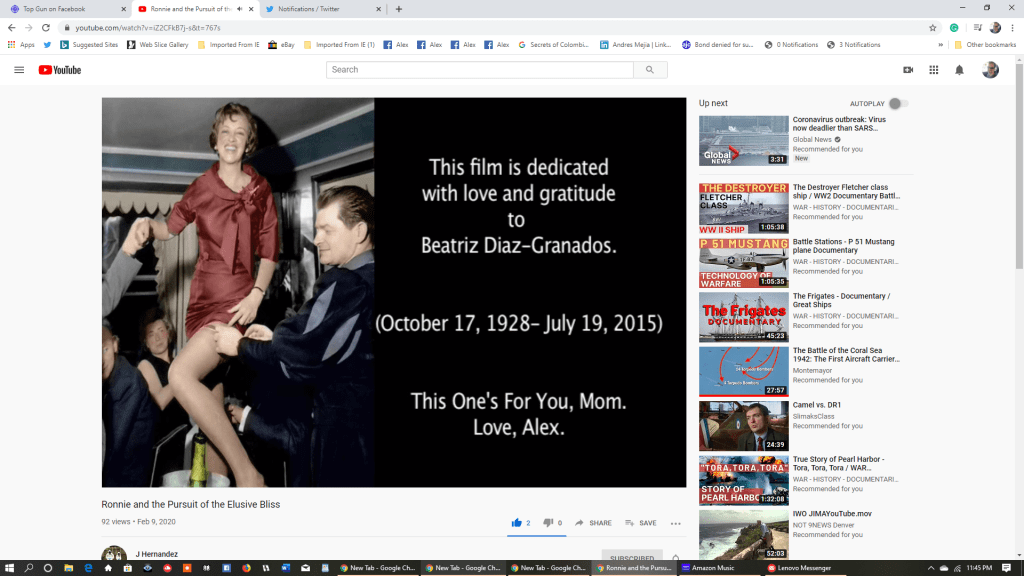The width and height of the screenshot is (1024, 576).
Task: Toggle the Autoplay switch
Action: 899,104
